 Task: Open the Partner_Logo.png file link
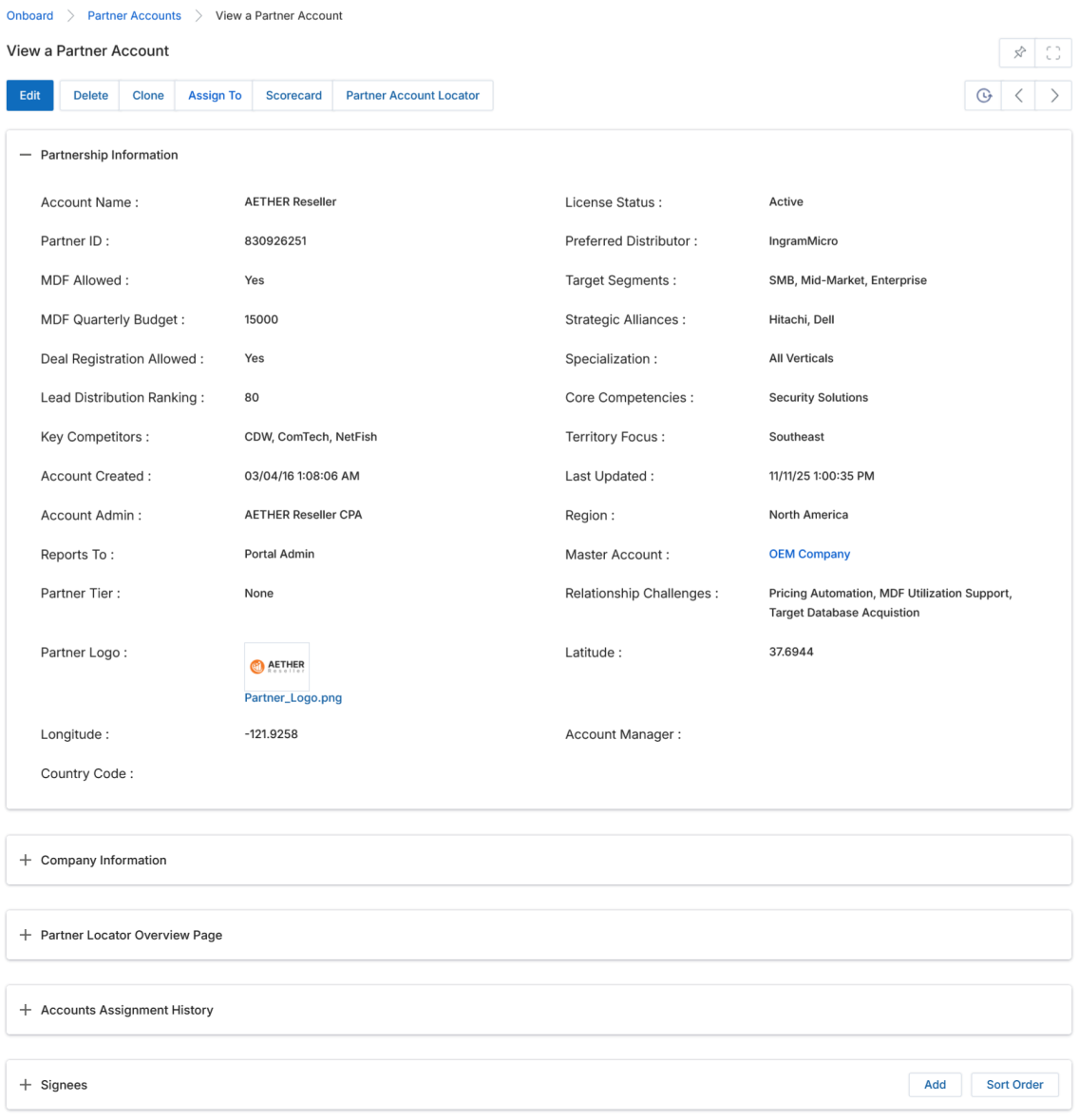tap(293, 698)
